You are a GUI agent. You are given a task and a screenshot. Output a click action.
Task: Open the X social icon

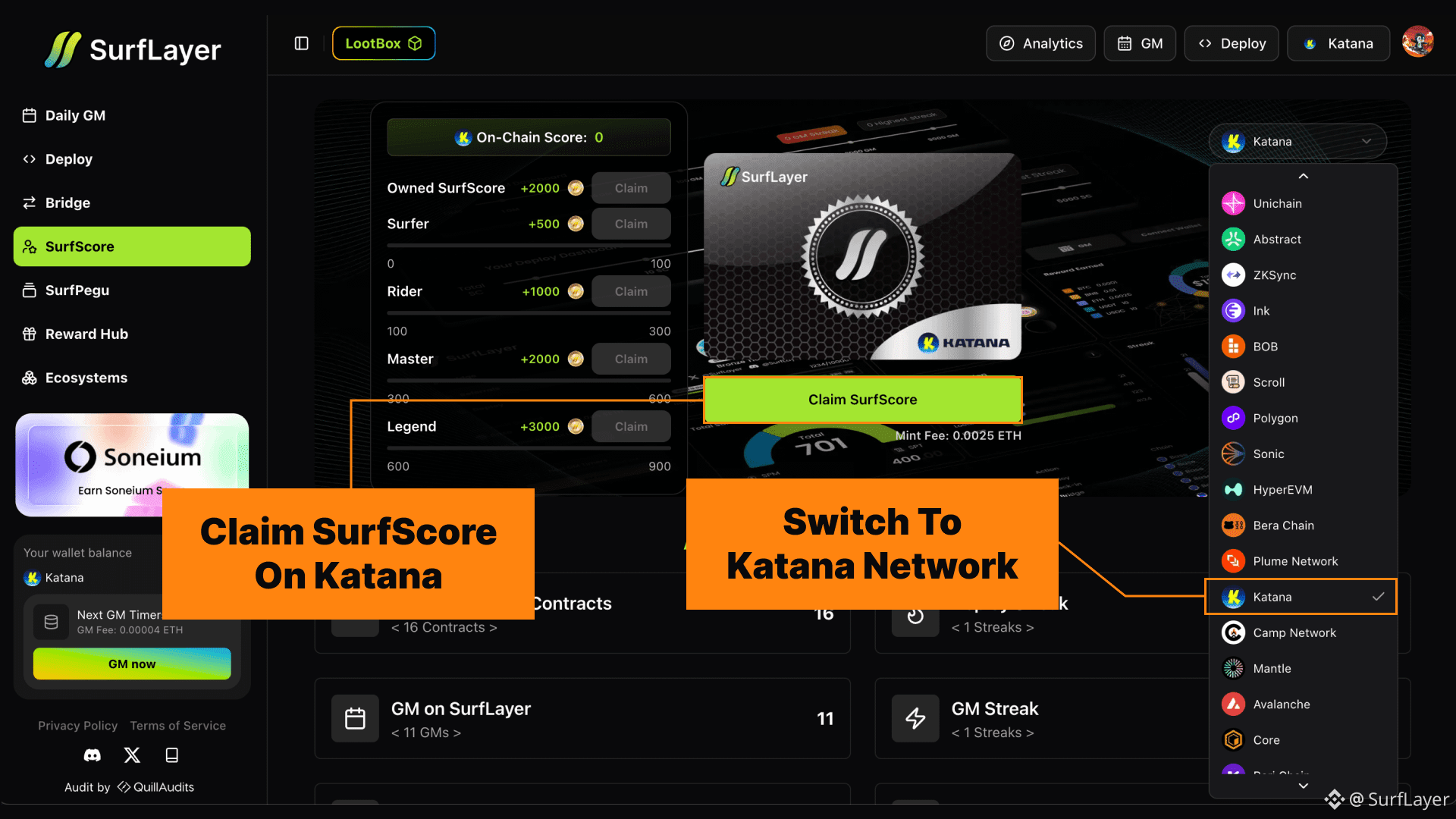pyautogui.click(x=132, y=755)
